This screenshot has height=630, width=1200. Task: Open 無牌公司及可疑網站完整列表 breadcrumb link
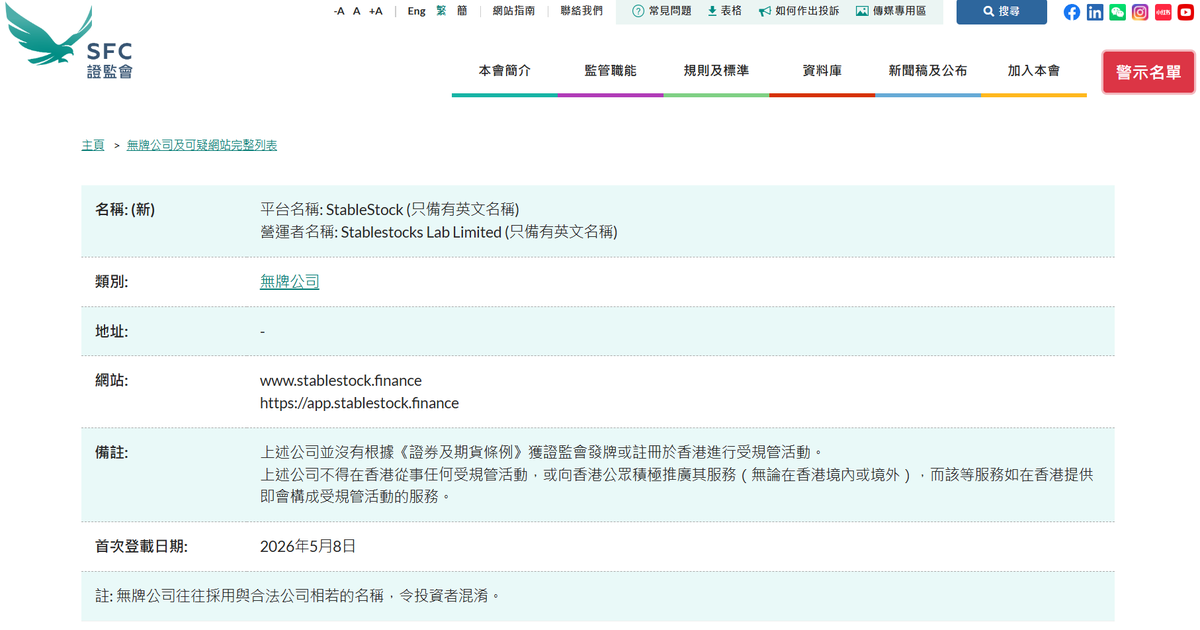tap(202, 145)
